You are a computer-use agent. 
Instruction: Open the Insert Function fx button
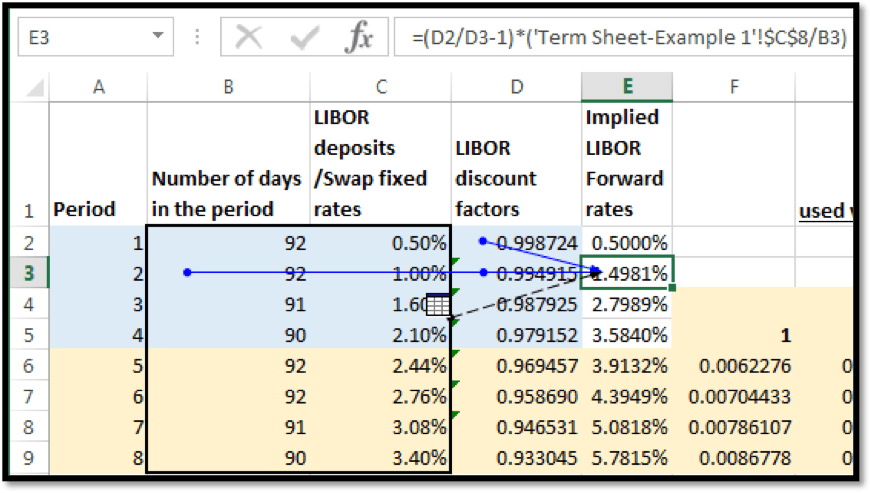point(359,37)
